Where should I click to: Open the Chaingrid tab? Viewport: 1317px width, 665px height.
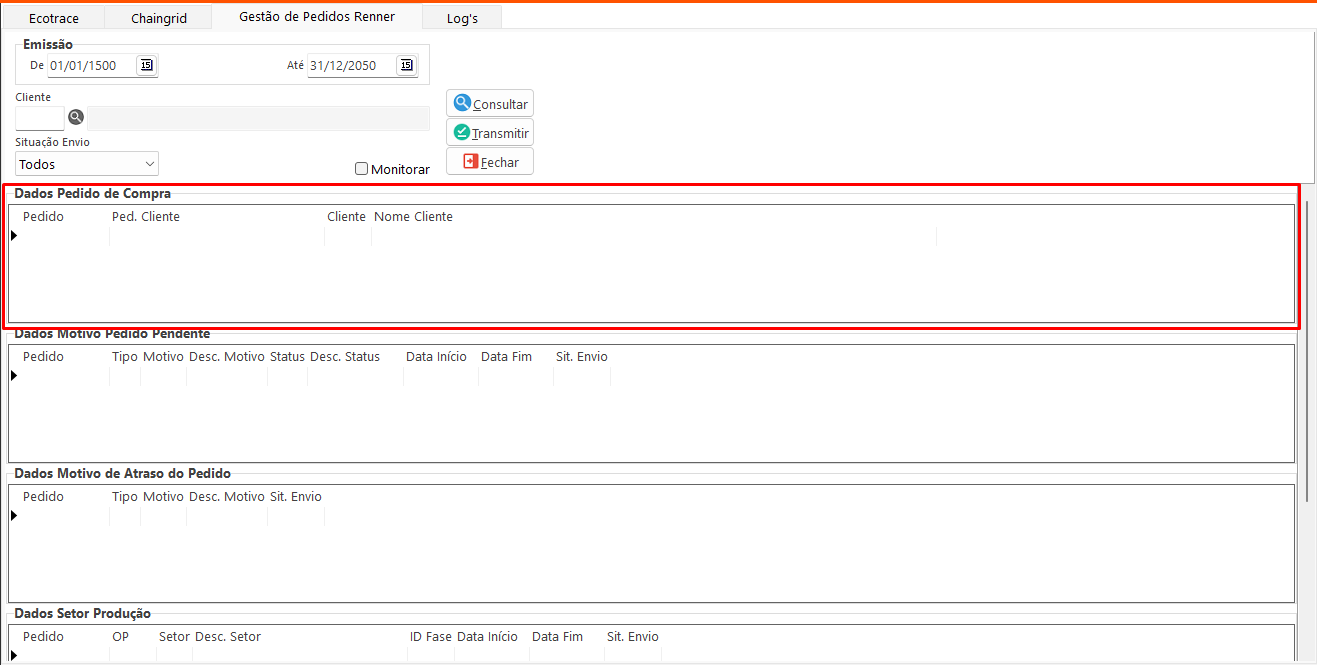159,18
